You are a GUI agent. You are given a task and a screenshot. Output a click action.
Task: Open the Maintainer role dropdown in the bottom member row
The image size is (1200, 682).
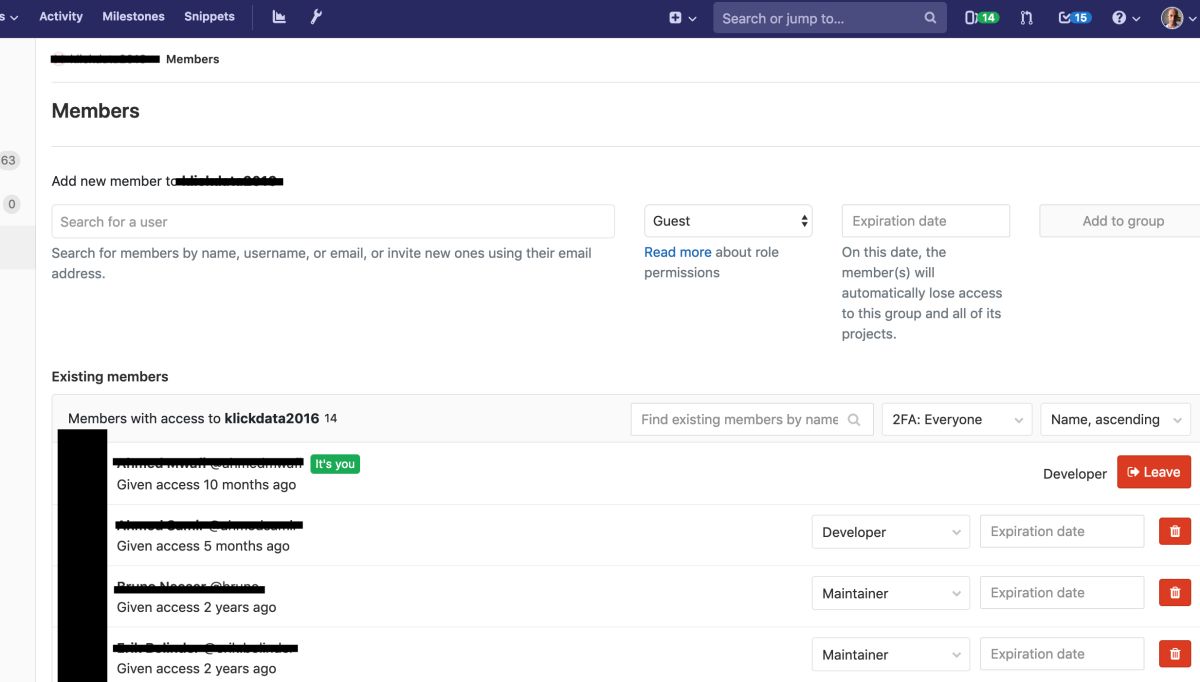coord(890,654)
